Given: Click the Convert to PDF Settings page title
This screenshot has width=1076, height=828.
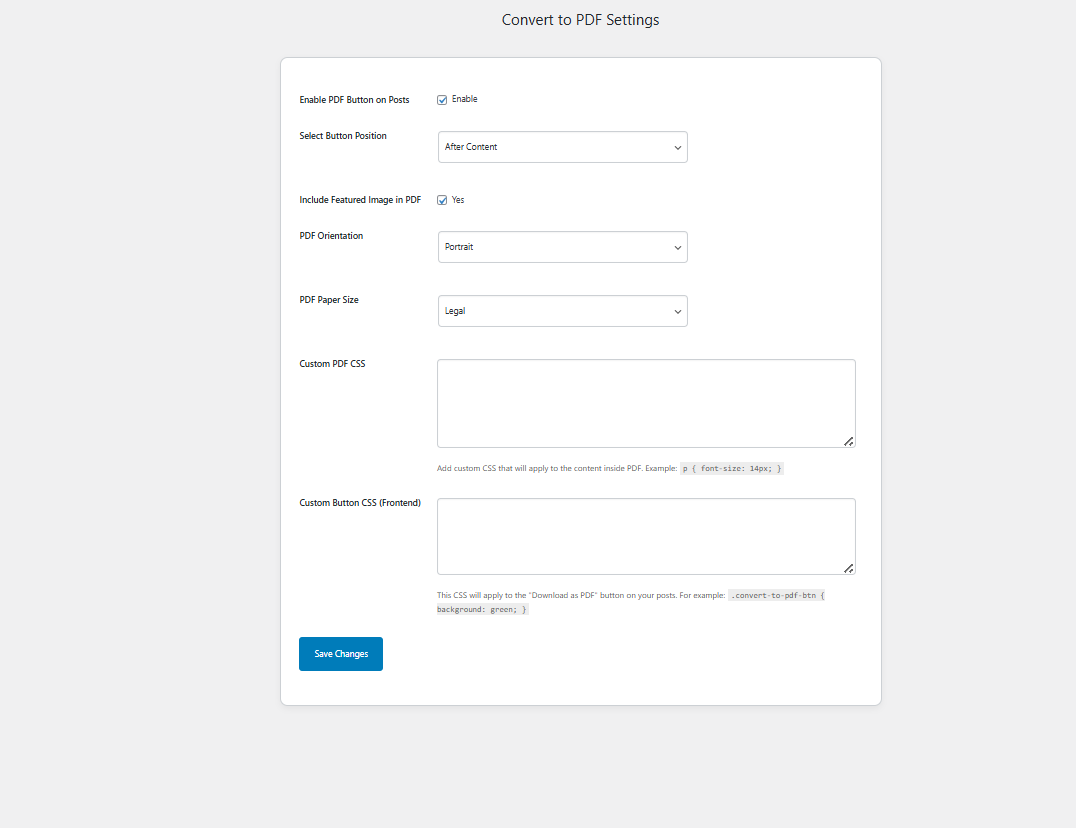Looking at the screenshot, I should point(580,19).
